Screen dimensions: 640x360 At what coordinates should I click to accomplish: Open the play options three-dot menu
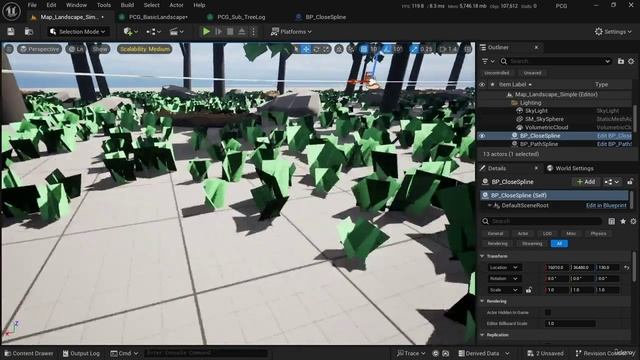(x=253, y=31)
